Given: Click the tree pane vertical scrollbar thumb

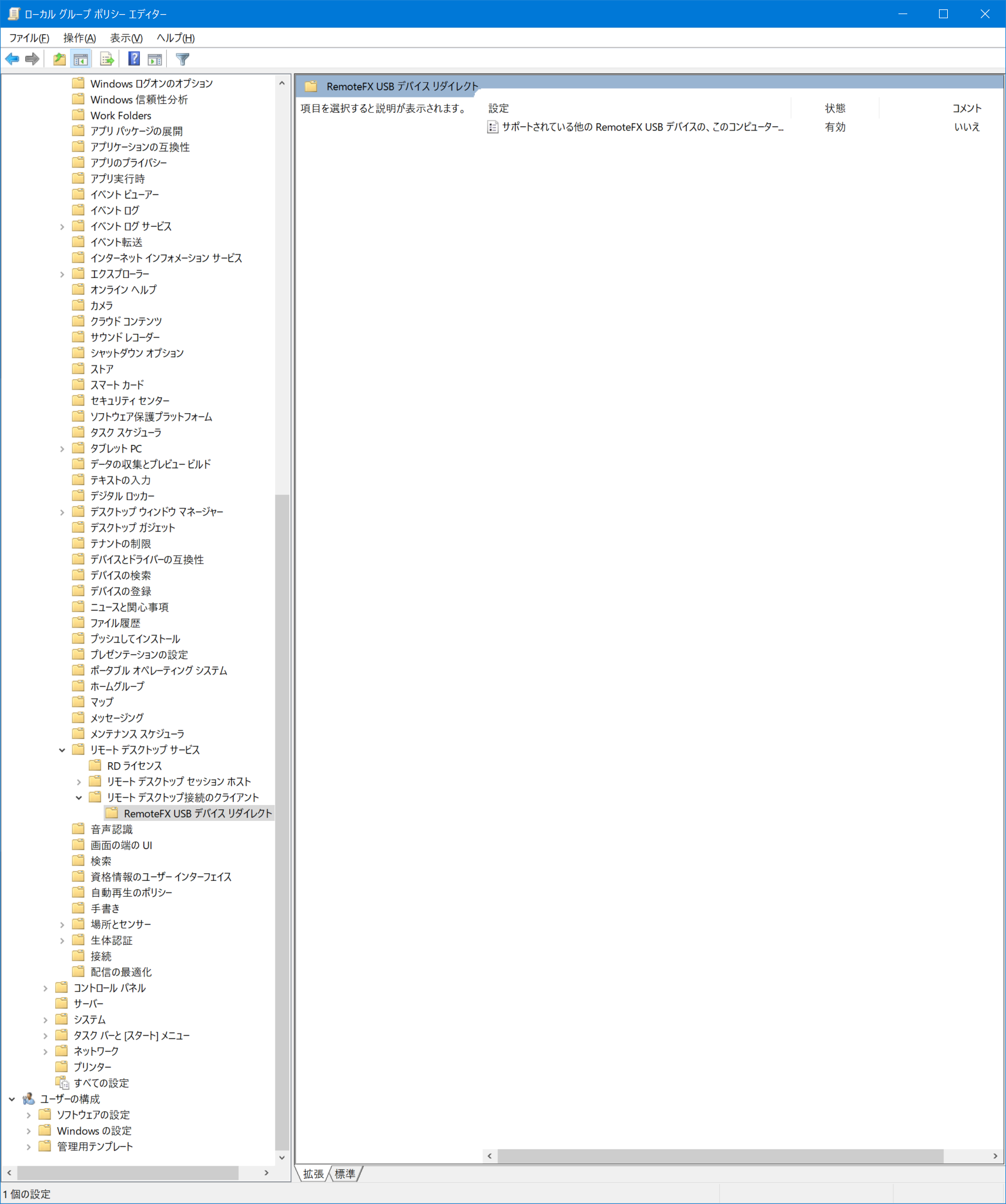Looking at the screenshot, I should coord(282,822).
